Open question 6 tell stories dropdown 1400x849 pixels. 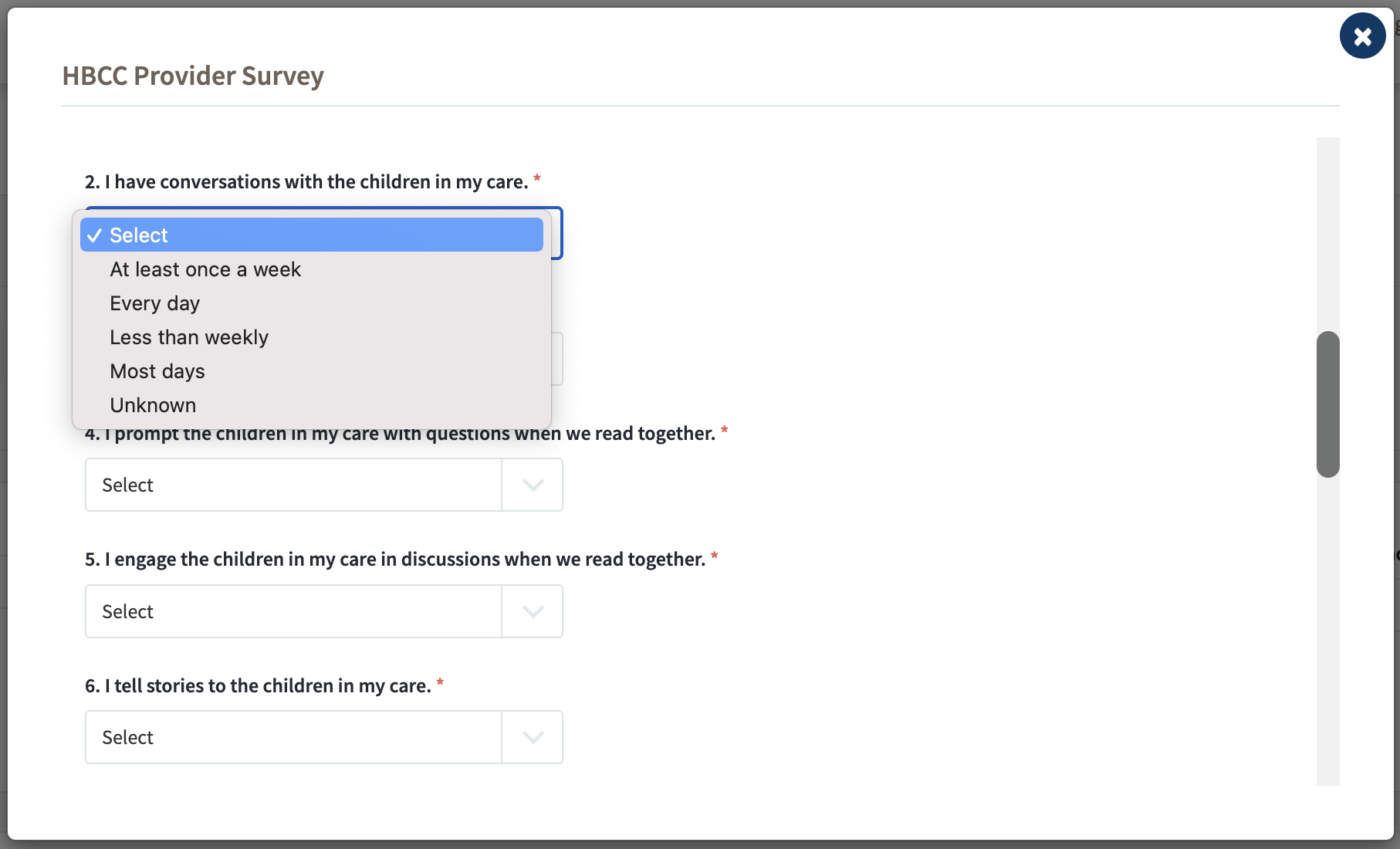point(324,737)
